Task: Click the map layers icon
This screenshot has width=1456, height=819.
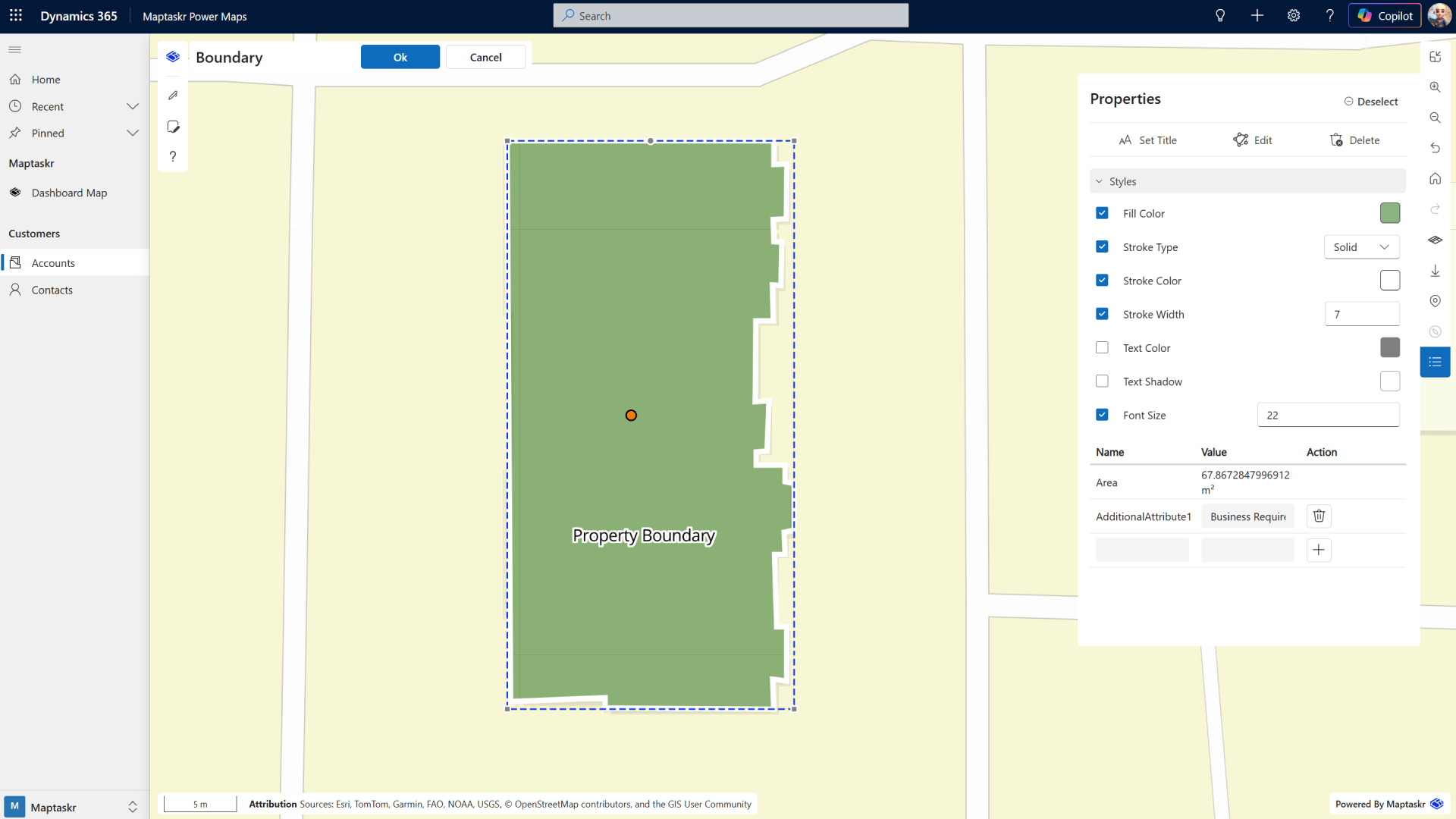Action: tap(1435, 240)
